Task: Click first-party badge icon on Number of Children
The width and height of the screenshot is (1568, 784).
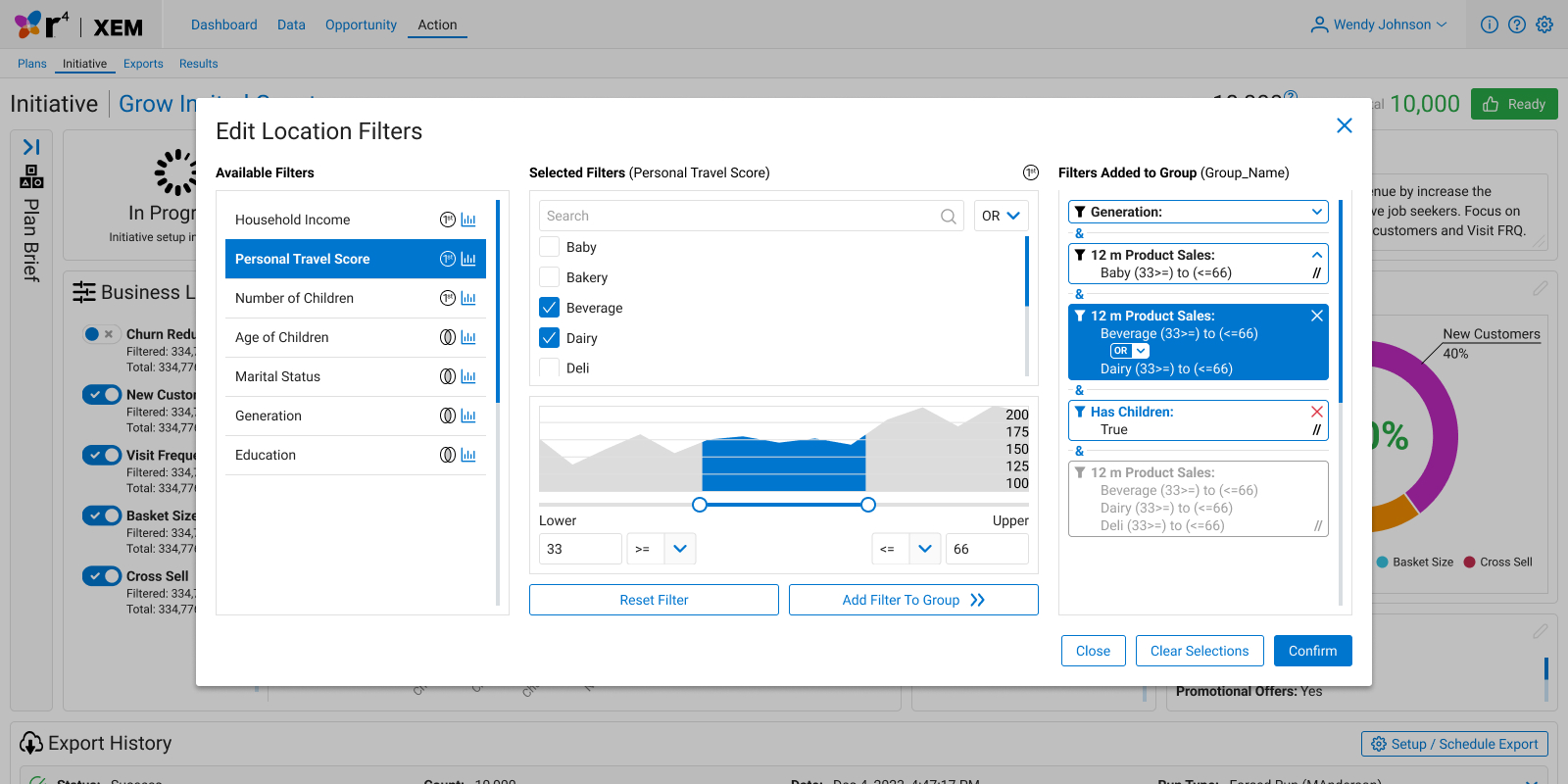Action: click(448, 298)
